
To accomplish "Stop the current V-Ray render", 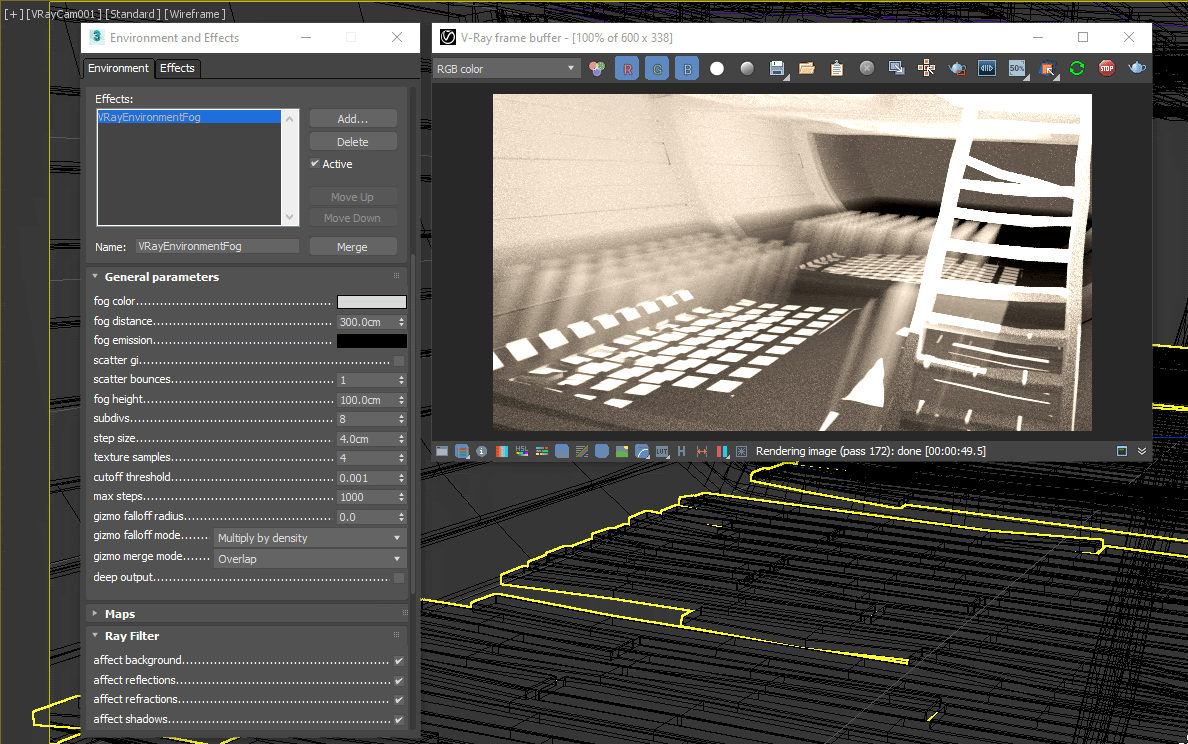I will [1106, 67].
